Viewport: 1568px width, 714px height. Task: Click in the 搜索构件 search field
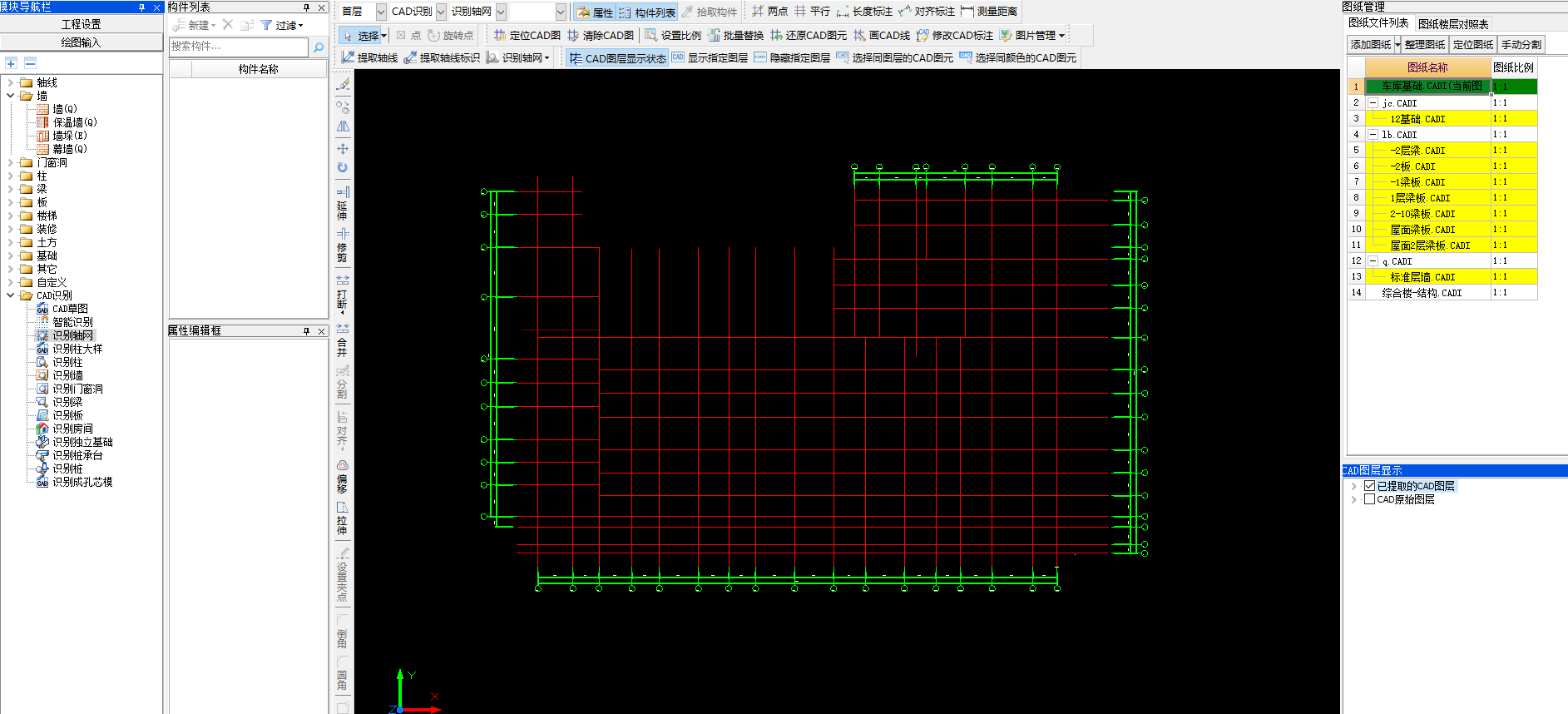click(x=239, y=47)
